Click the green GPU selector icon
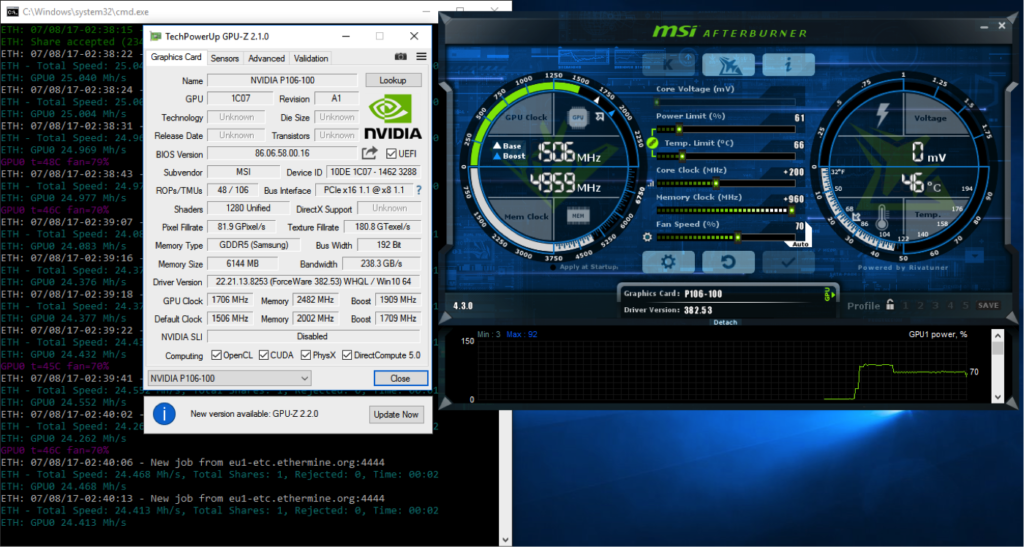The image size is (1024, 547). 829,294
